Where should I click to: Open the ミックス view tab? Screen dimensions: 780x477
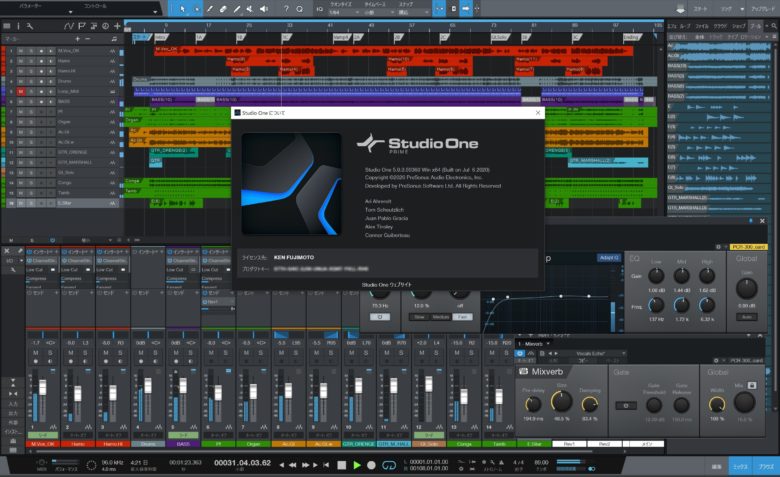pos(740,467)
